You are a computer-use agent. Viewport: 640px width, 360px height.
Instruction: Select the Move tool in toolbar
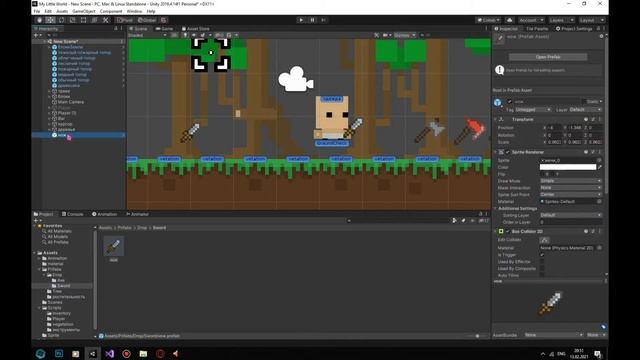(x=51, y=20)
